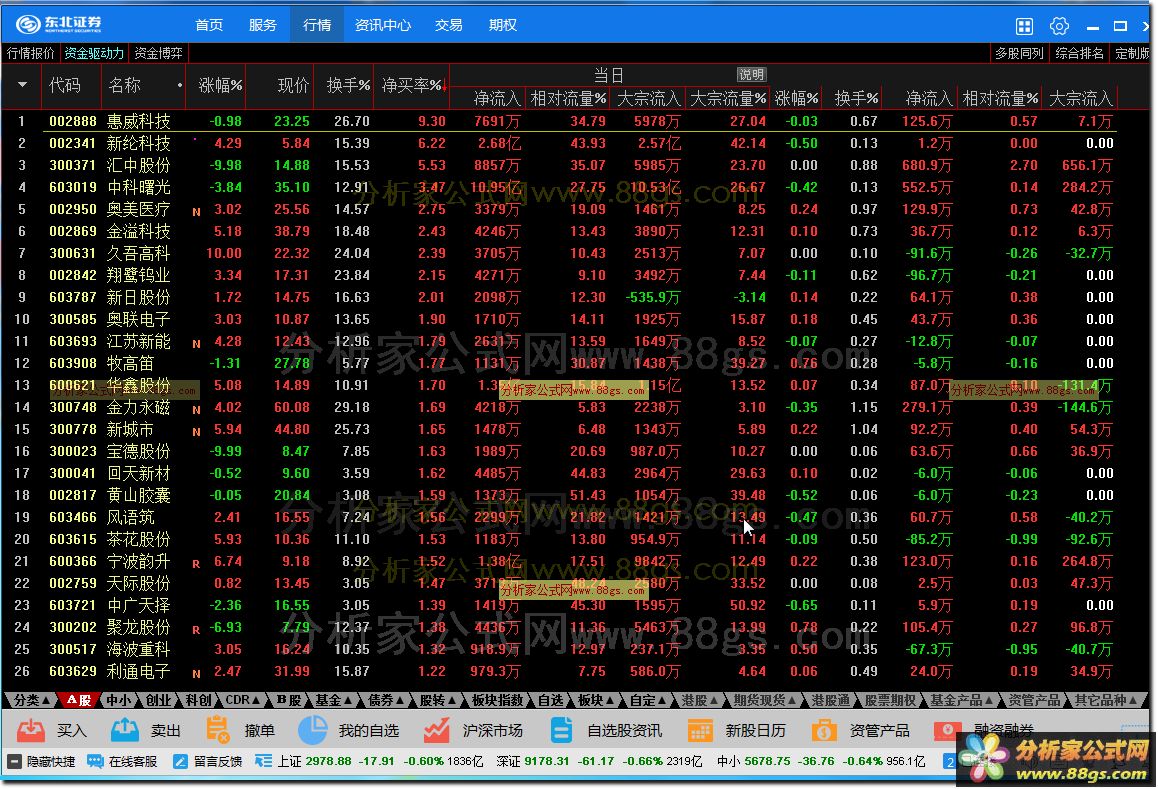Screen dimensions: 1158x789
Task: Open 融资融券 red icon
Action: click(x=948, y=730)
